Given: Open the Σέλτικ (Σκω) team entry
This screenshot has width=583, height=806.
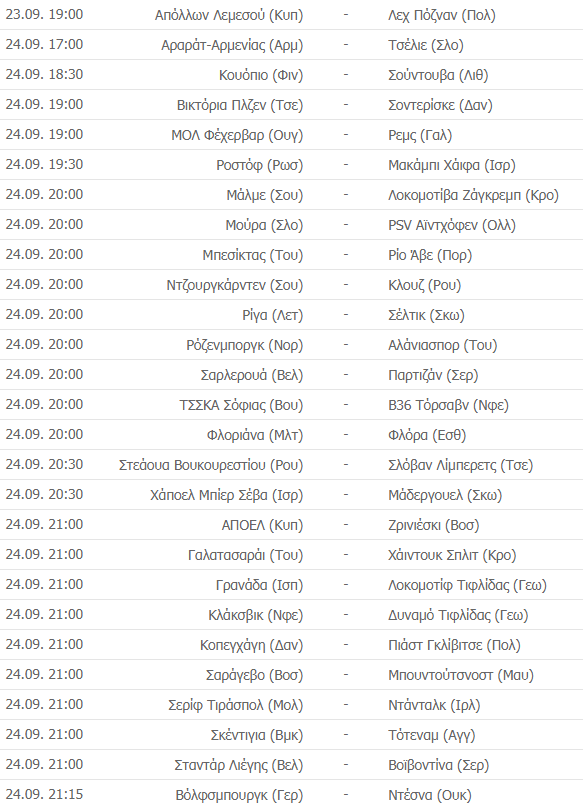Looking at the screenshot, I should 426,315.
